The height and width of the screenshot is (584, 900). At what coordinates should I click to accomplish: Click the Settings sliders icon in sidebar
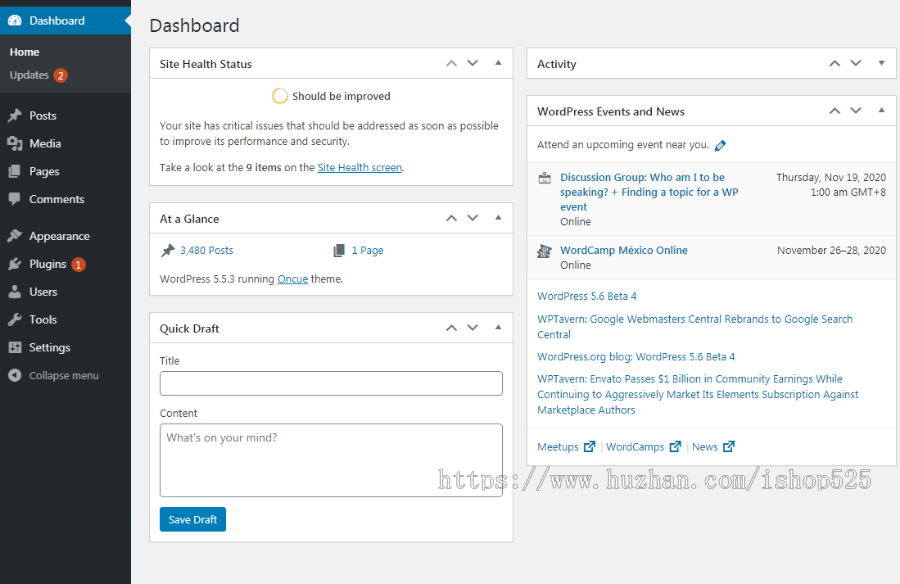tap(15, 347)
